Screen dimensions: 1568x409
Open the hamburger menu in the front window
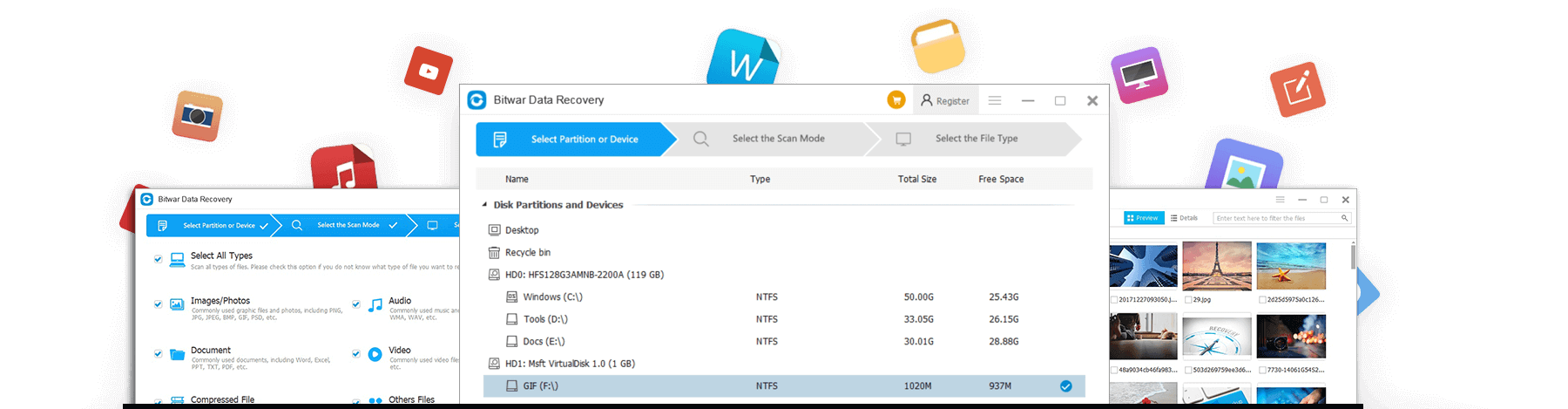click(995, 100)
